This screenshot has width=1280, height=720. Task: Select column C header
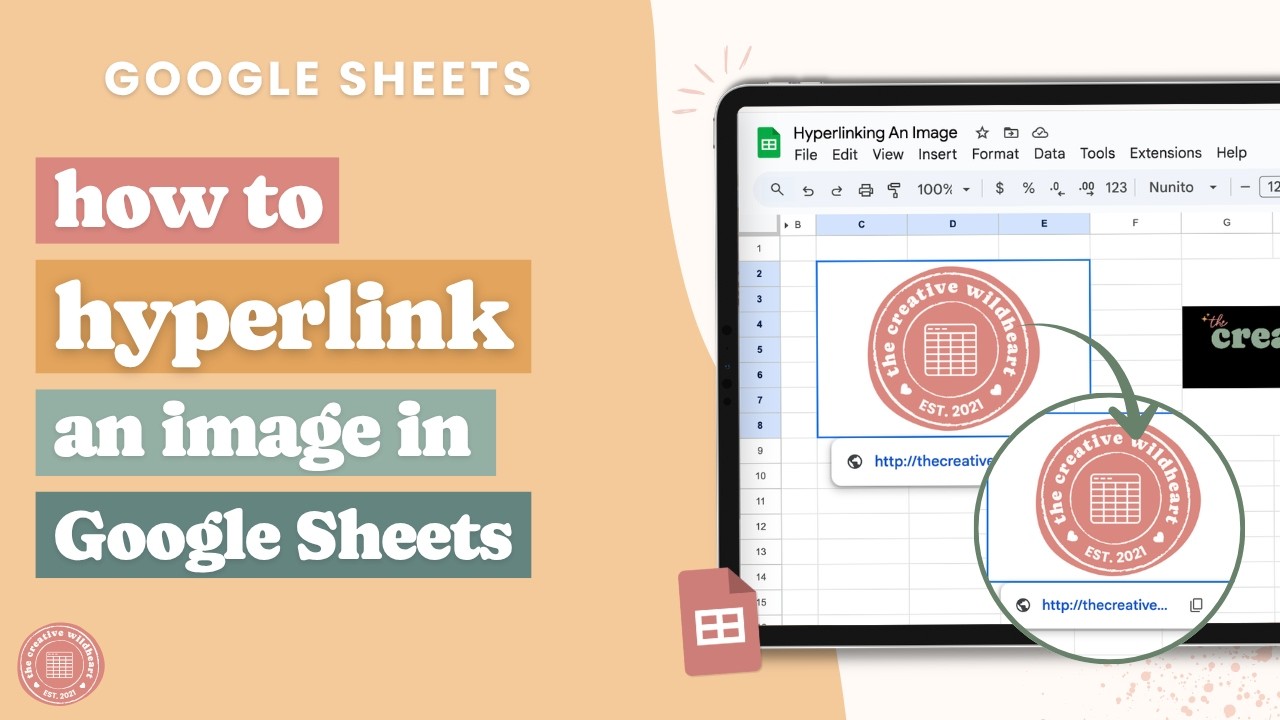(x=861, y=224)
